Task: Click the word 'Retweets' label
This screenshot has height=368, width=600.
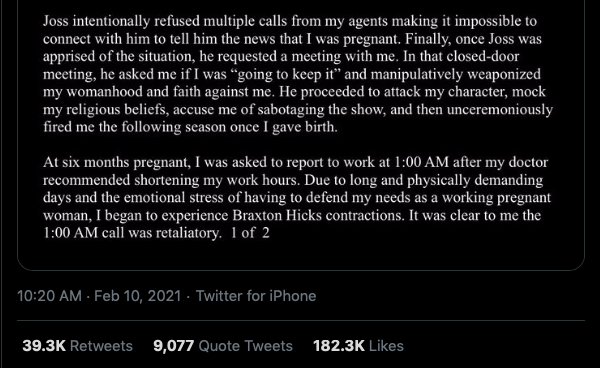Action: coord(101,346)
